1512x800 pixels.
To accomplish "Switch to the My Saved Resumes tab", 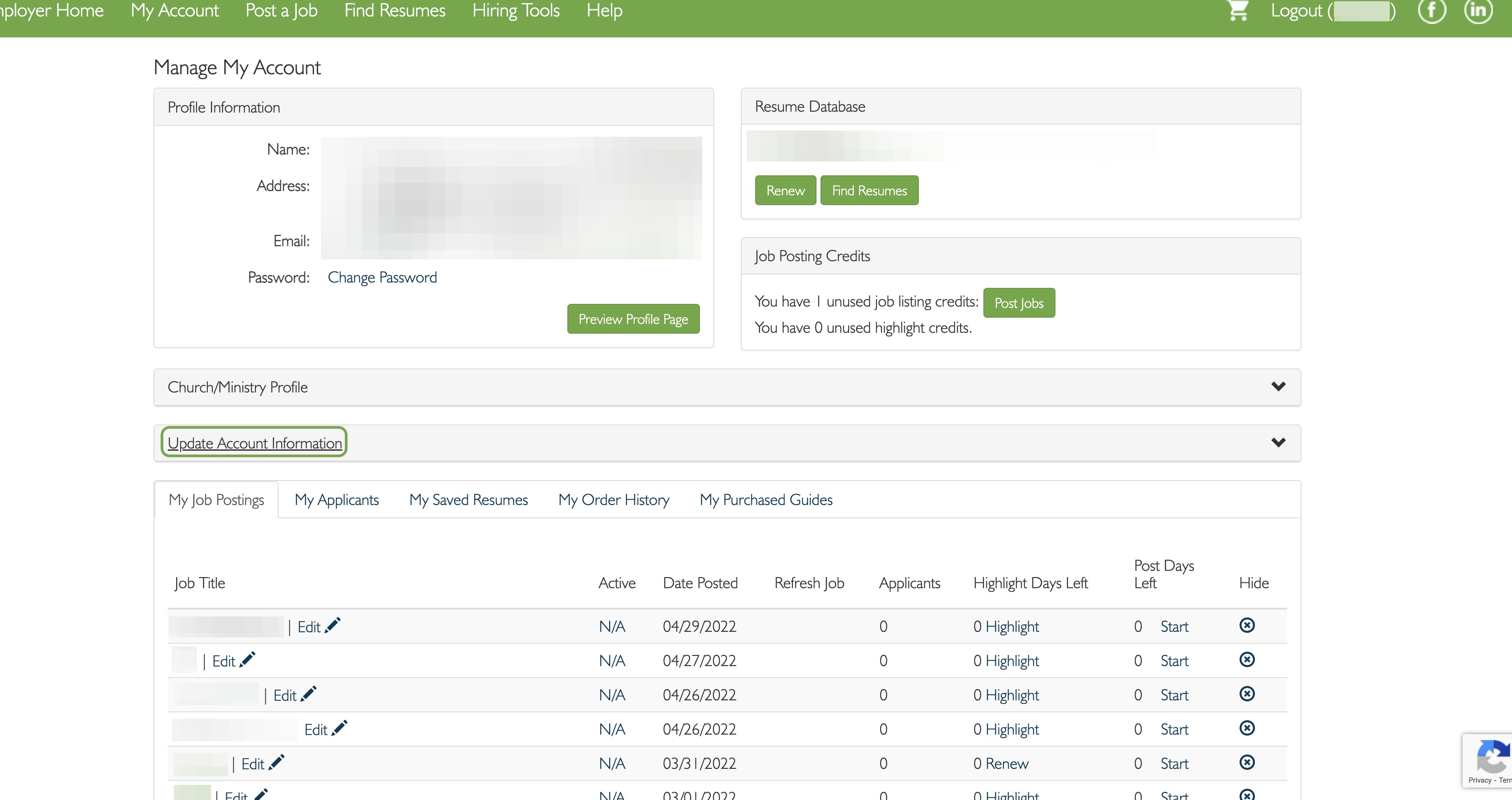I will [x=469, y=500].
